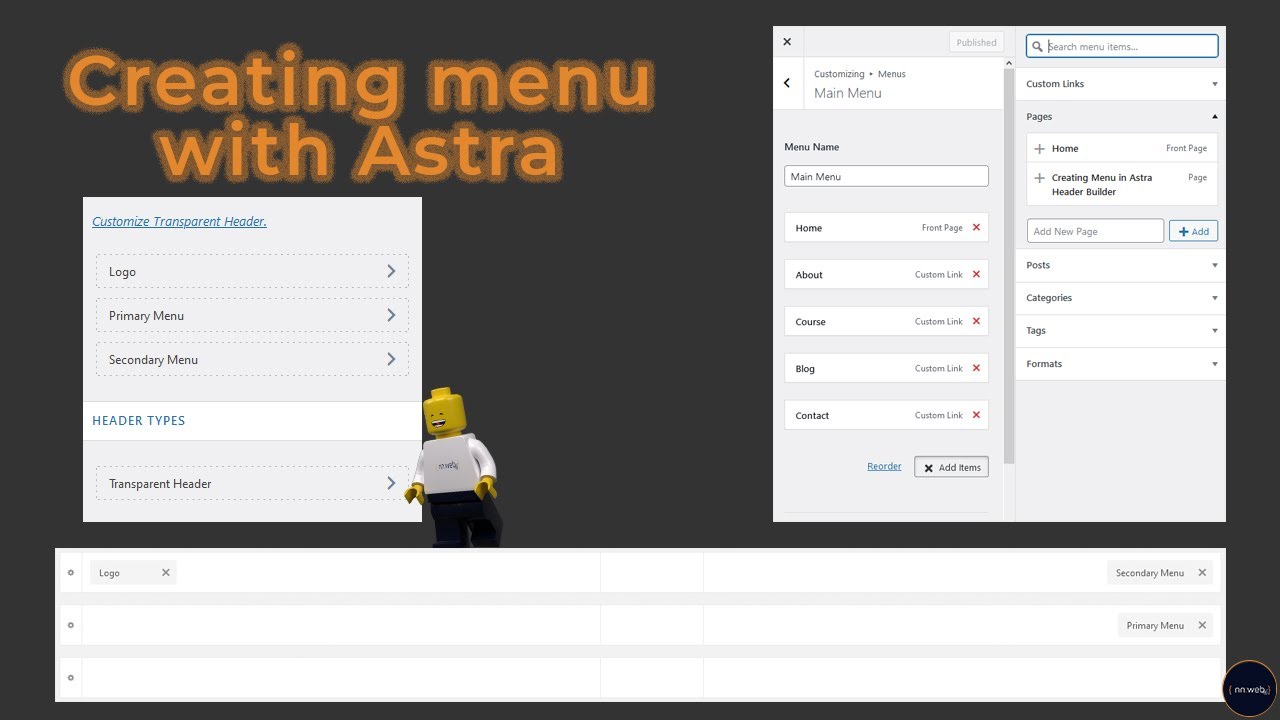
Task: Open the Primary Menu settings chevron
Action: click(391, 315)
